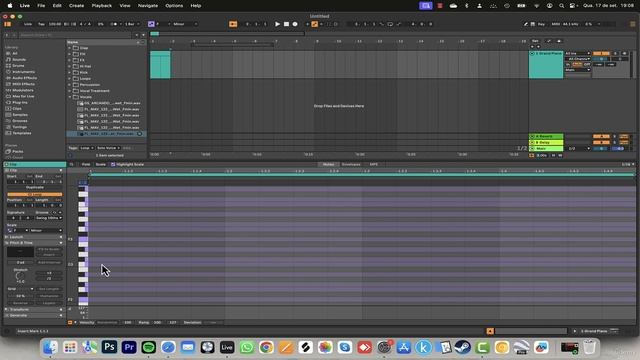Open the Grooves browser category
Viewport: 640px width, 360px height.
point(20,121)
